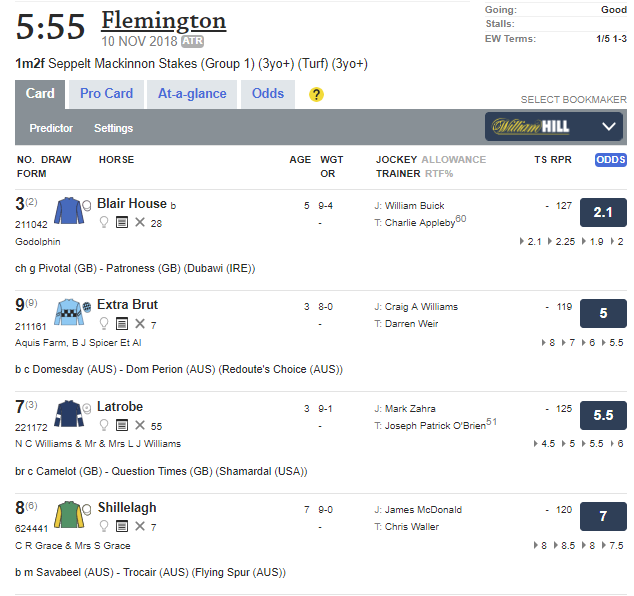This screenshot has height=596, width=634.
Task: Click the 2.1 odds button for Blair House
Action: 603,212
